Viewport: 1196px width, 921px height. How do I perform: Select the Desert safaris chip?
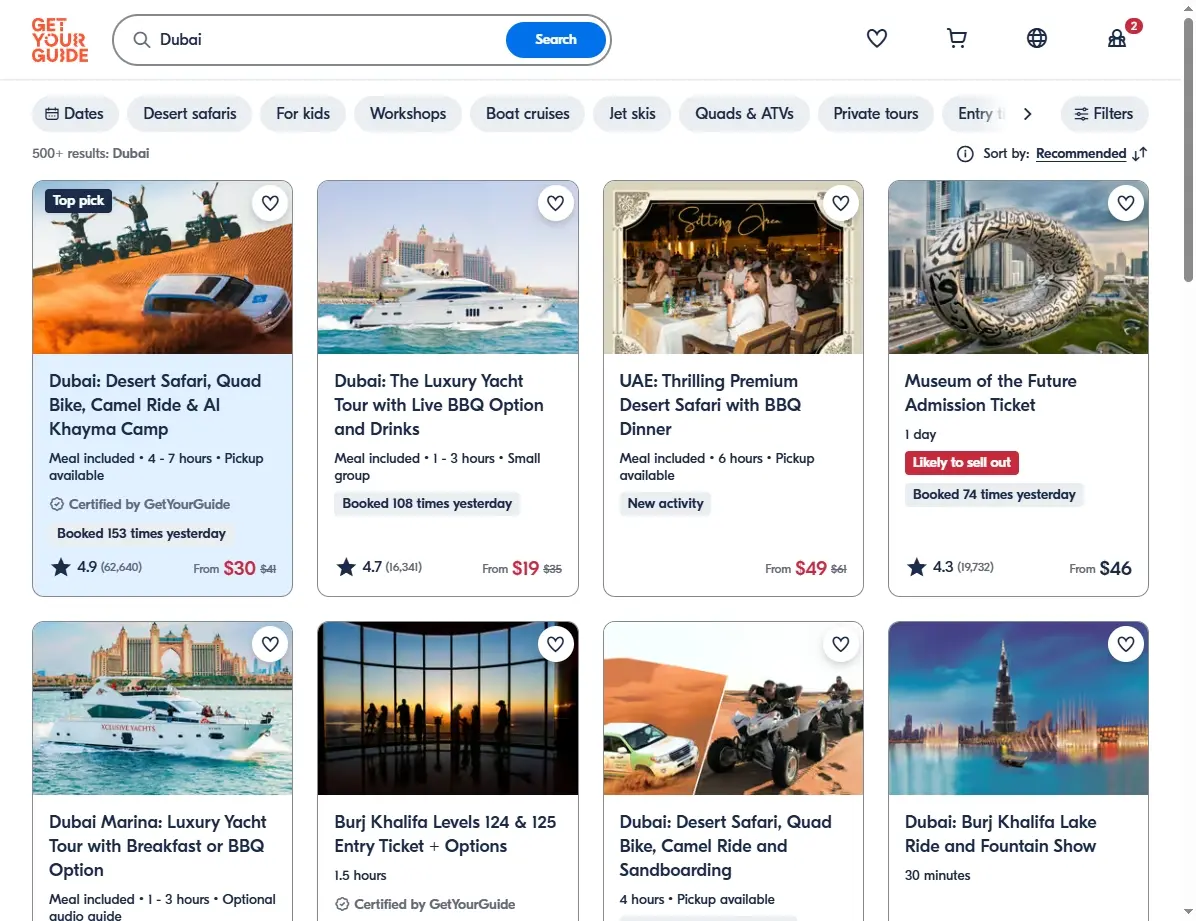coord(190,114)
